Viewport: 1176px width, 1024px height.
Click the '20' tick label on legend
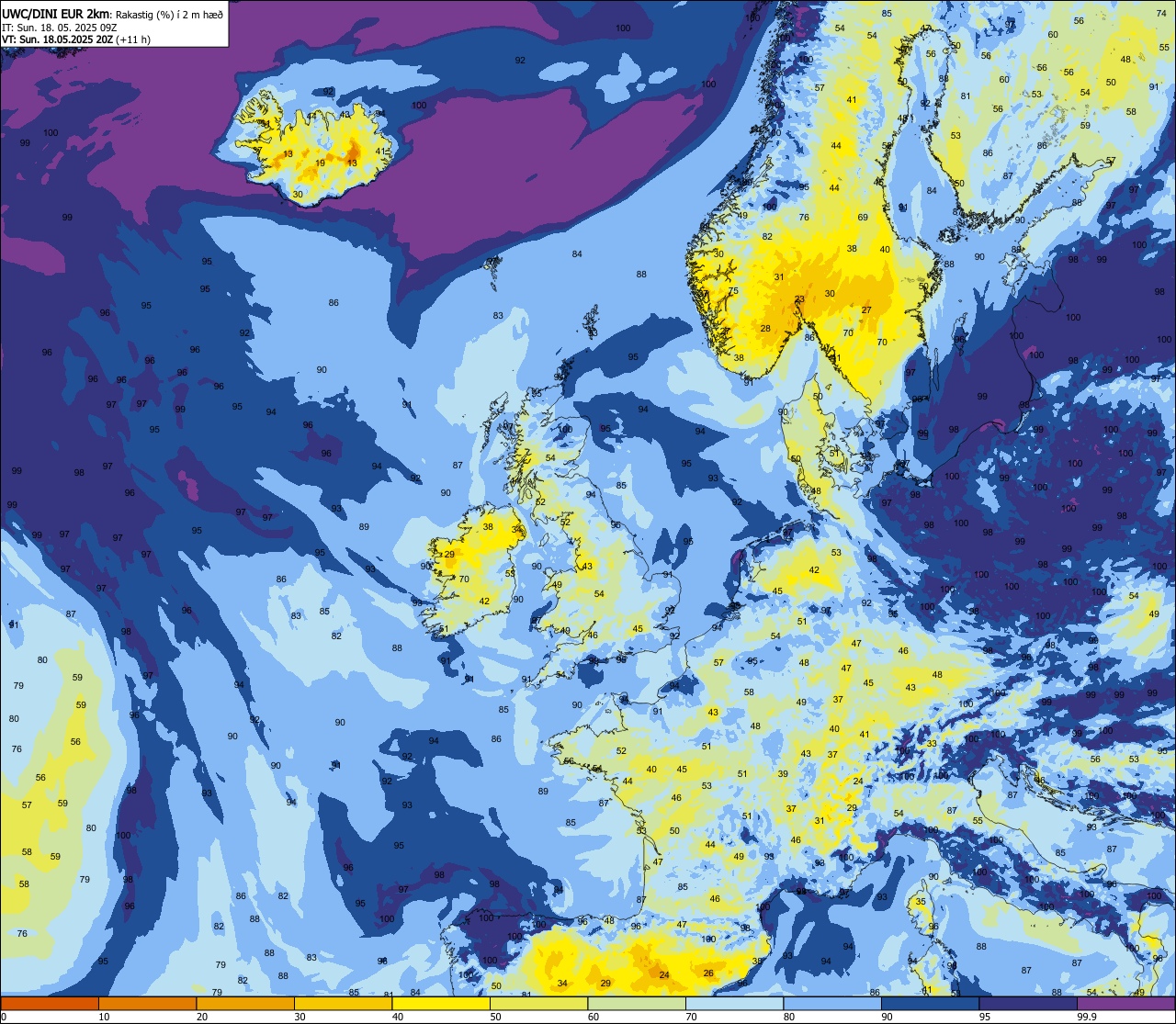[x=202, y=1017]
